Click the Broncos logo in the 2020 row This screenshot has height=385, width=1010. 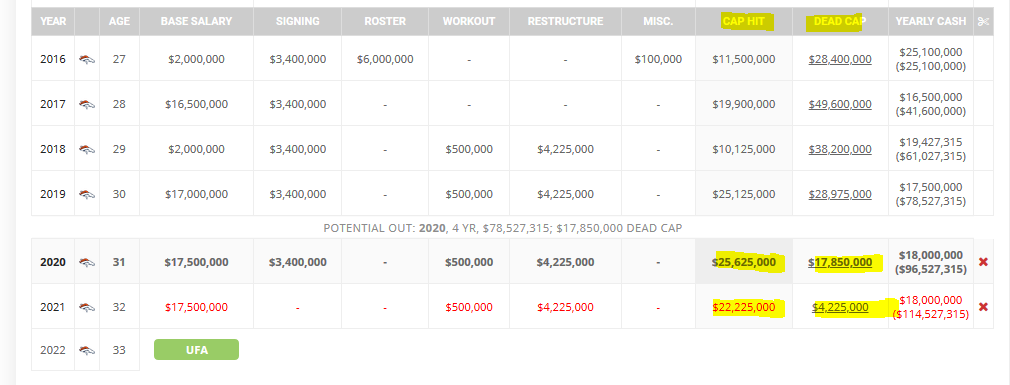pos(87,262)
